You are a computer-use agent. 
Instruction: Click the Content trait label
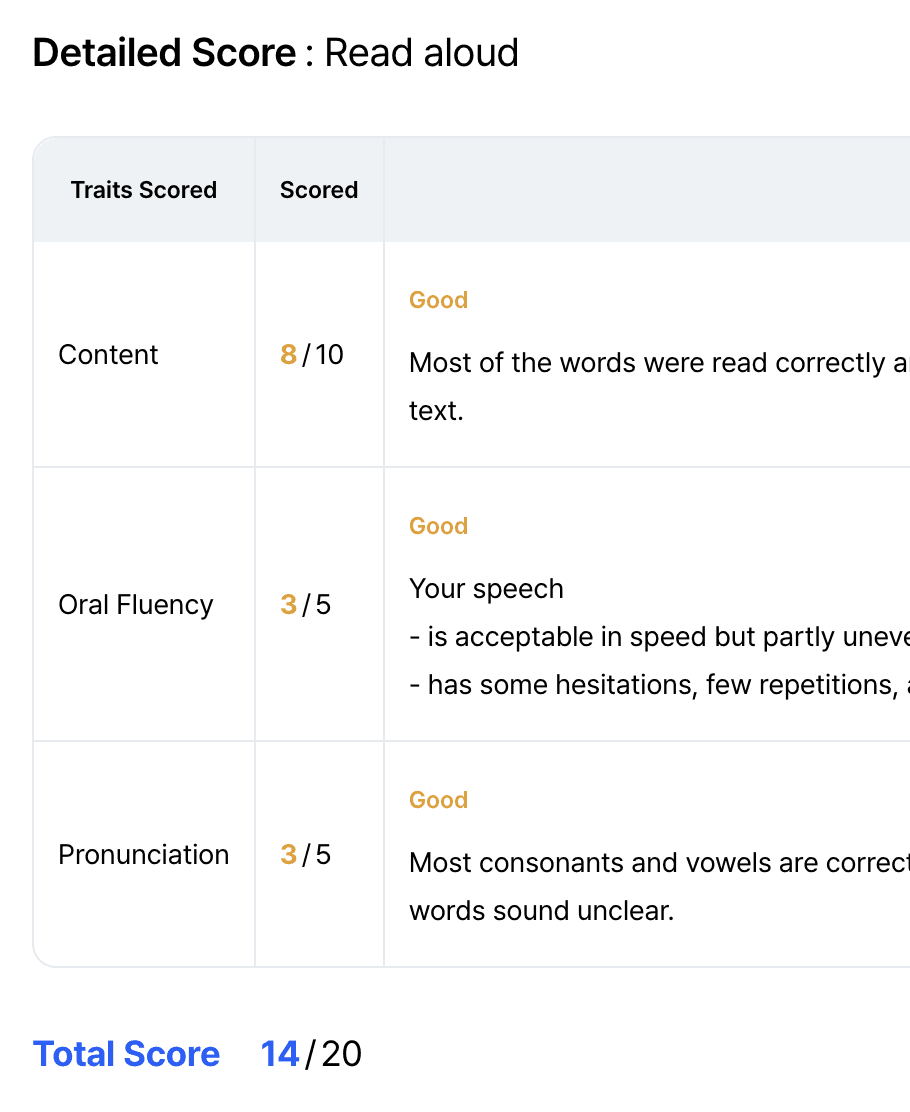click(108, 355)
